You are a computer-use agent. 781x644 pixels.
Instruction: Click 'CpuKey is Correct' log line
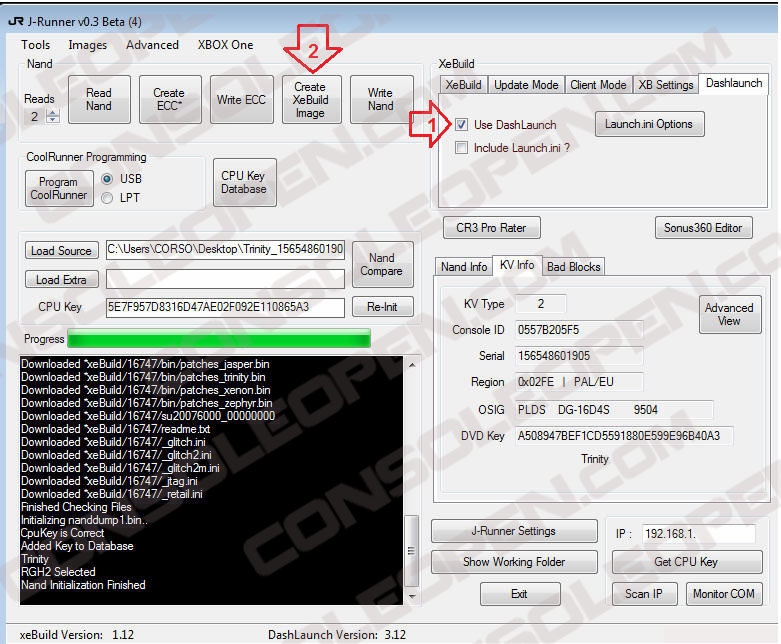pos(62,533)
